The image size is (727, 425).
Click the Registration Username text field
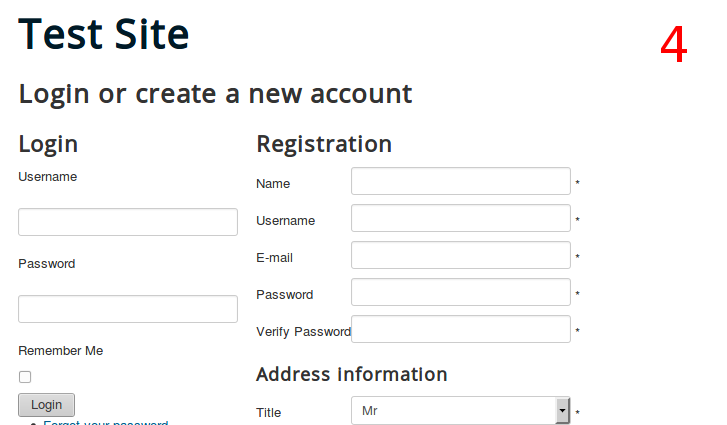(x=461, y=219)
